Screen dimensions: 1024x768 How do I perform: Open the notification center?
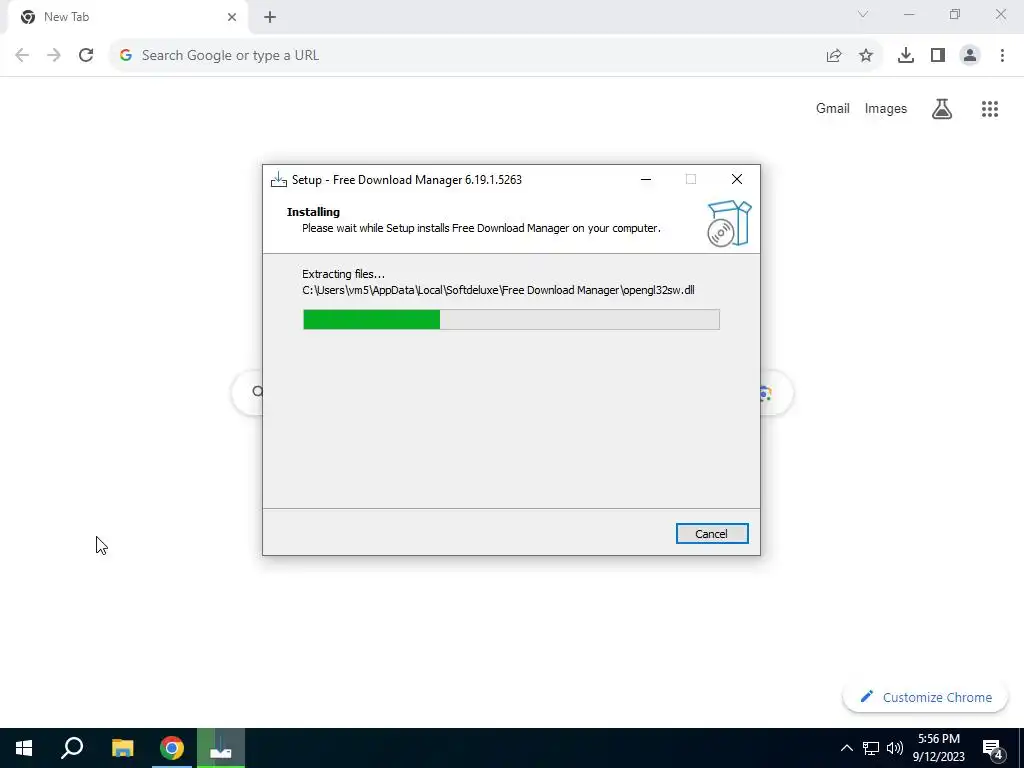993,749
